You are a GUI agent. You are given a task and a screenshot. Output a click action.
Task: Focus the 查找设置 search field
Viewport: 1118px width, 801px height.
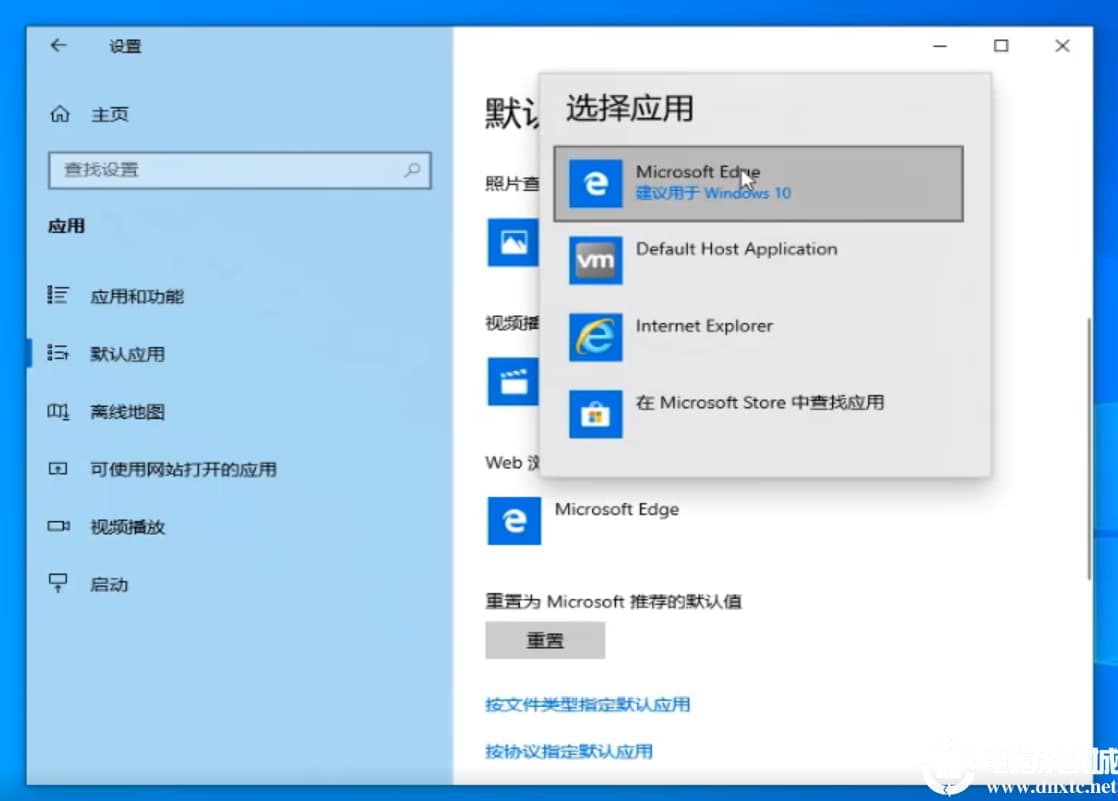click(x=240, y=170)
